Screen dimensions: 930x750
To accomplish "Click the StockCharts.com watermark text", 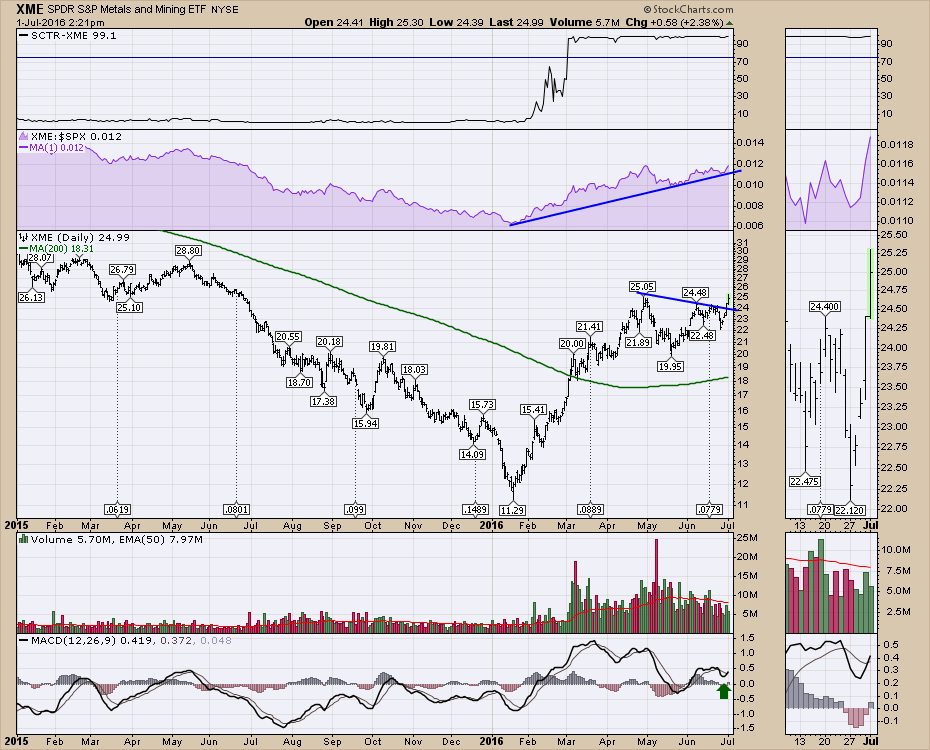I will click(x=689, y=9).
